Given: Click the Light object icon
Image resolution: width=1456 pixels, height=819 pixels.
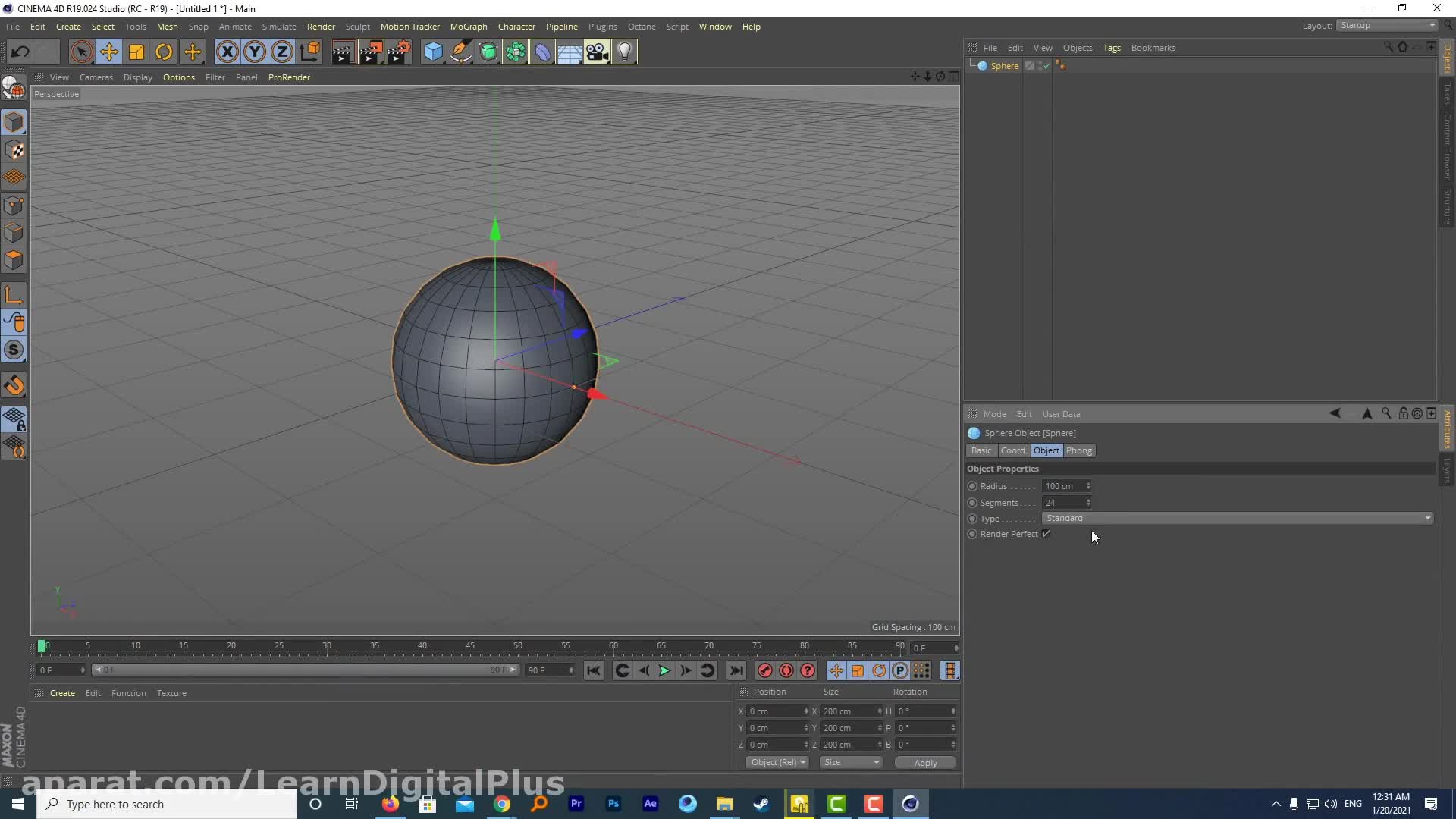Looking at the screenshot, I should tap(624, 52).
